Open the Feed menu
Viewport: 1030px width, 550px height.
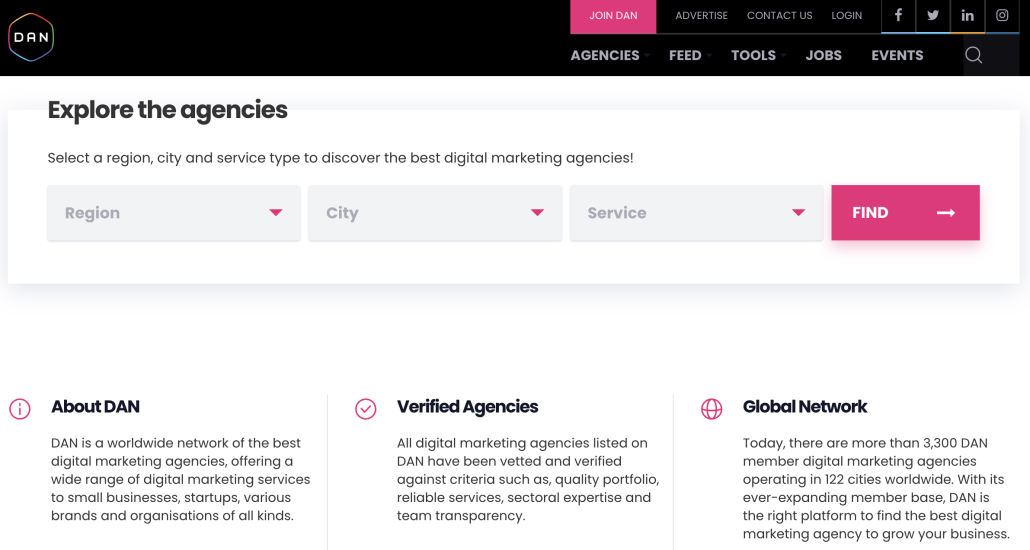[685, 56]
